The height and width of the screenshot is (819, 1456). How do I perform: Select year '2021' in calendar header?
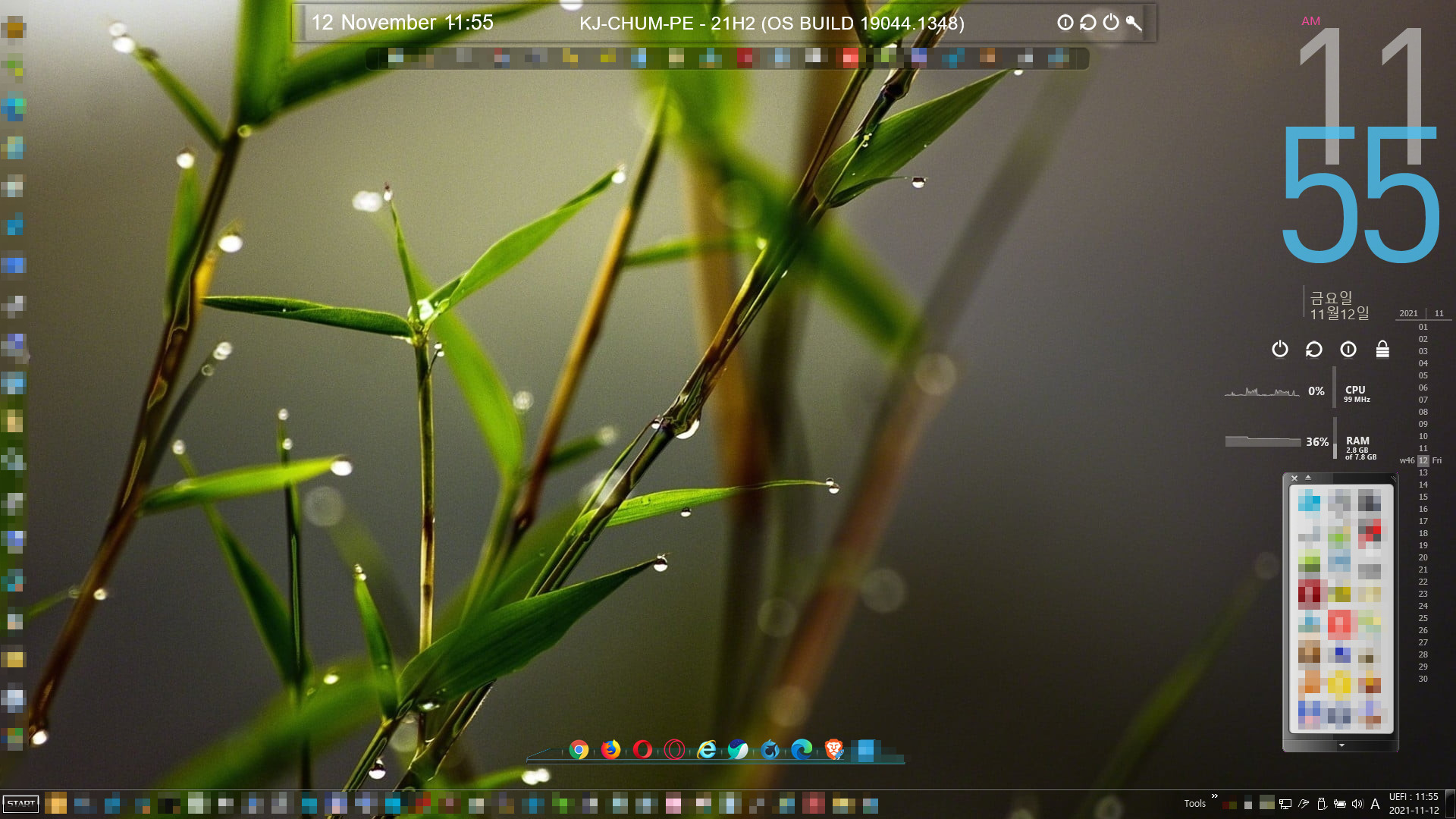point(1408,313)
